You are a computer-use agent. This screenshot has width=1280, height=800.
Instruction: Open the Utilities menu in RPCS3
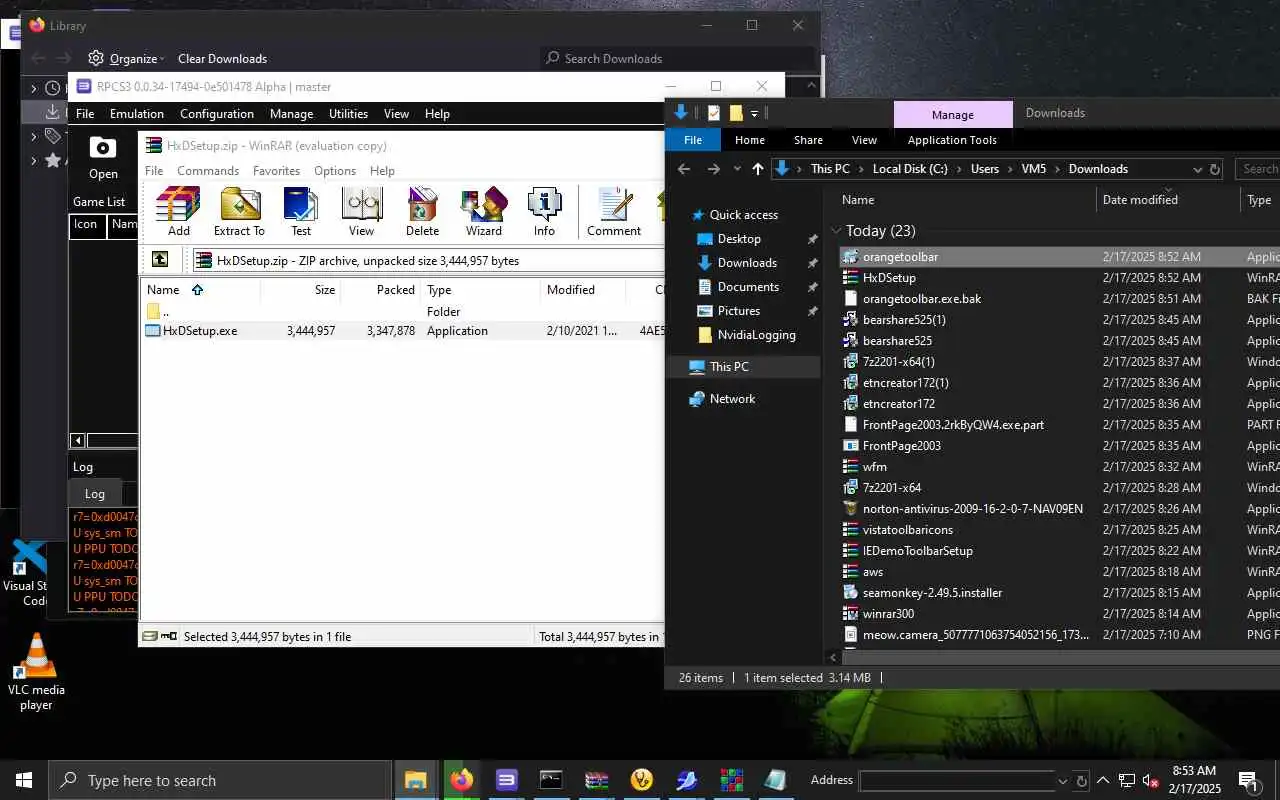tap(348, 114)
